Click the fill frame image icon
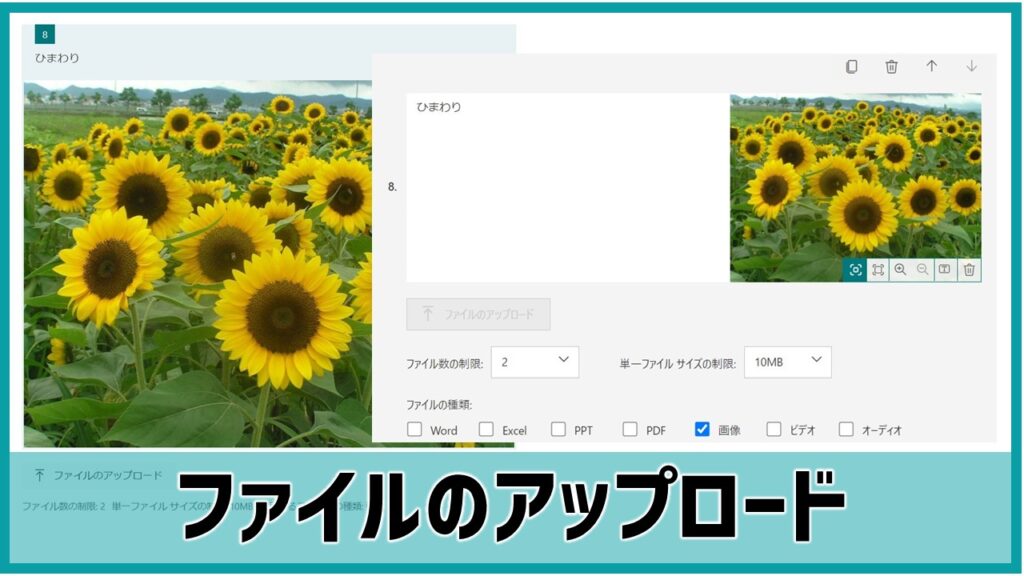This screenshot has width=1024, height=576. 878,270
